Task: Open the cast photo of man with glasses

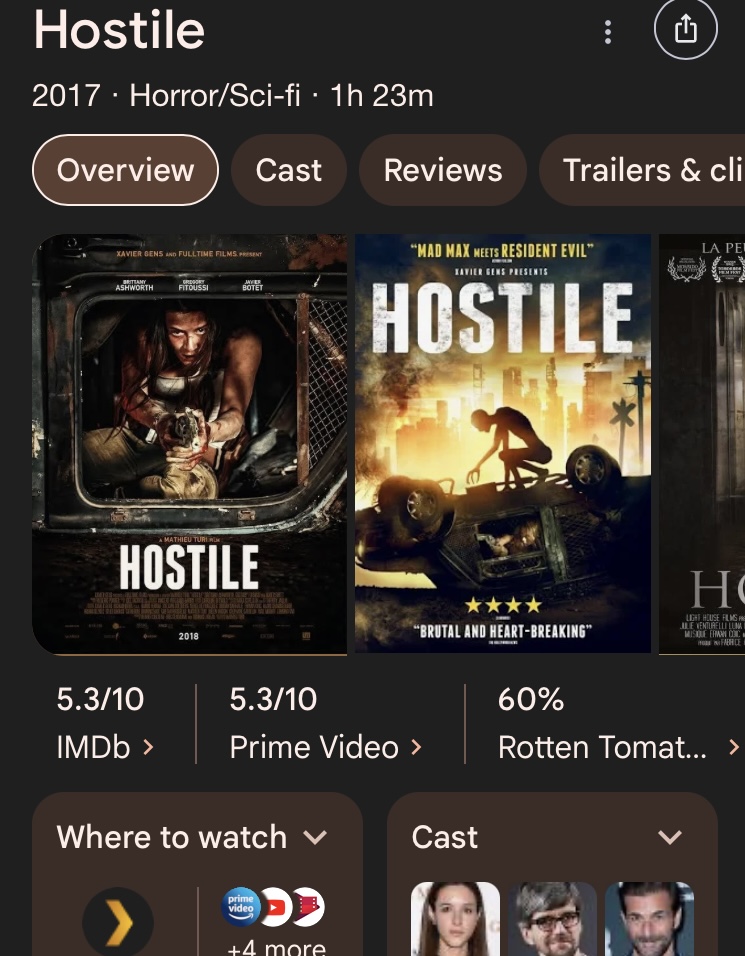Action: pyautogui.click(x=552, y=919)
